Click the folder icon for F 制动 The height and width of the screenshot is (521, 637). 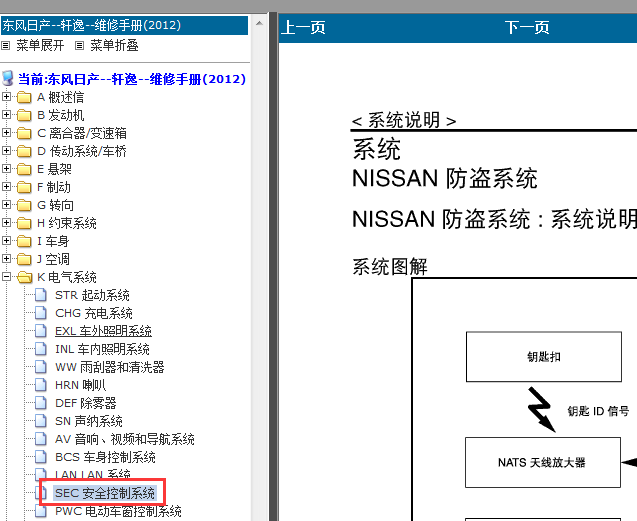tap(24, 187)
